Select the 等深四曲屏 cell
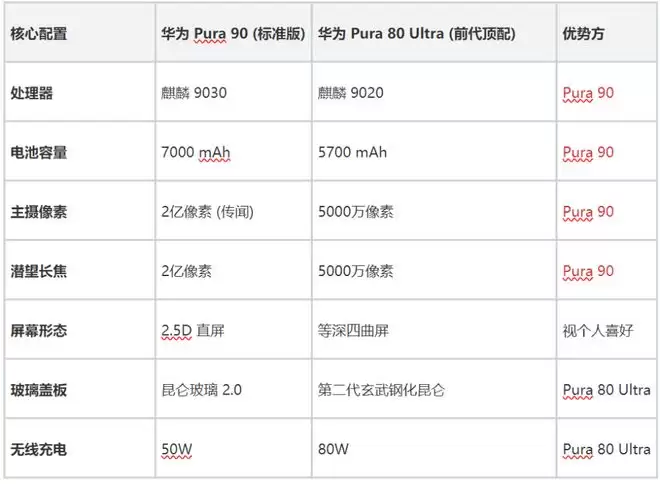 358,330
